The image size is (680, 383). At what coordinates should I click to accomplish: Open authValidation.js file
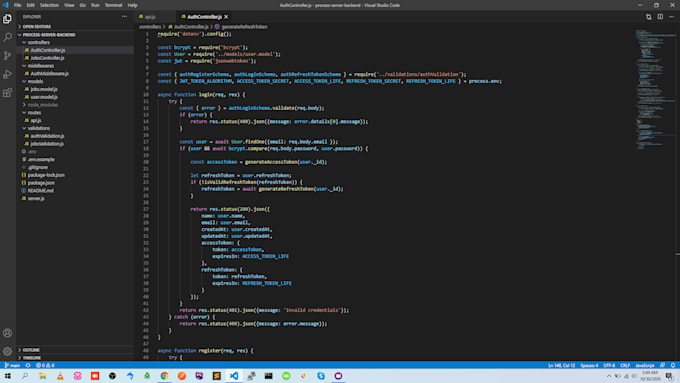pyautogui.click(x=47, y=136)
